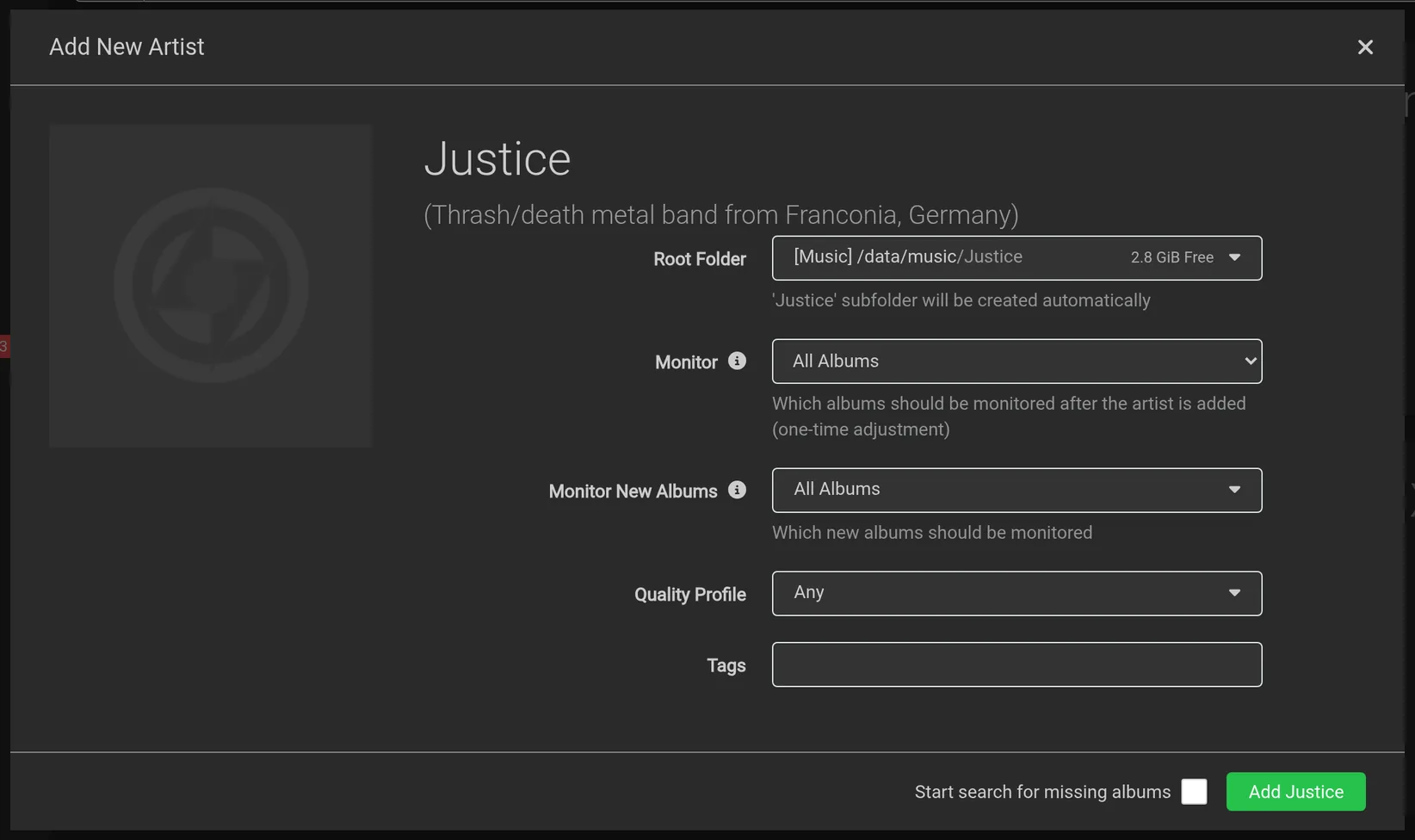Image resolution: width=1415 pixels, height=840 pixels.
Task: Close the Add New Artist dialog
Action: (x=1365, y=47)
